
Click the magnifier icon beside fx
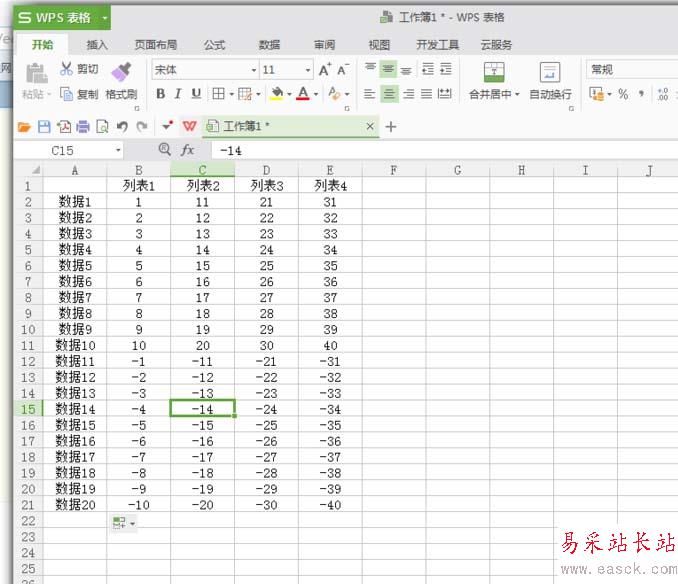click(x=164, y=149)
